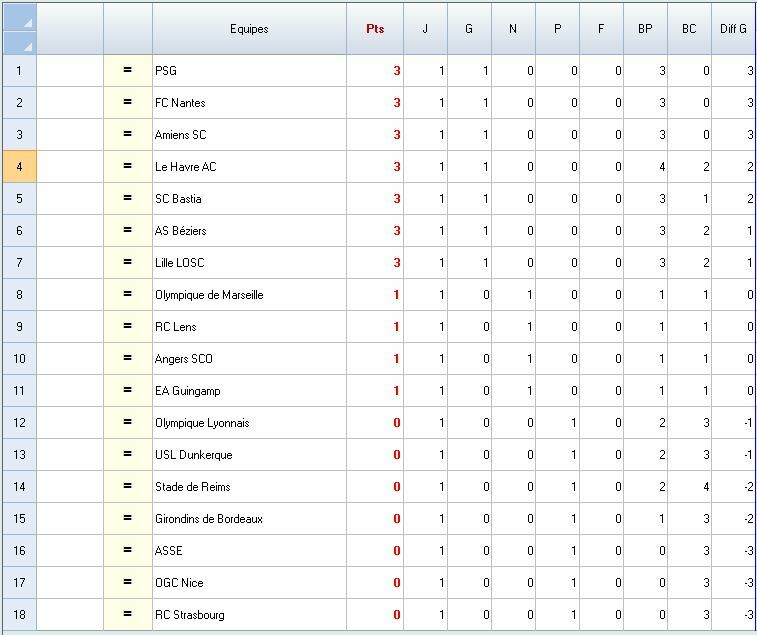Click the Equipes column header
Screen dimensions: 757x635
click(249, 29)
